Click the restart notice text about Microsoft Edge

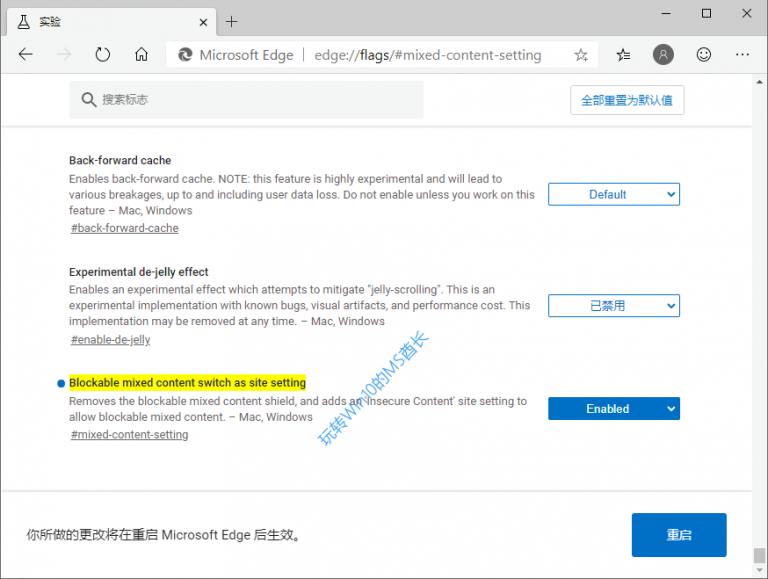[164, 535]
